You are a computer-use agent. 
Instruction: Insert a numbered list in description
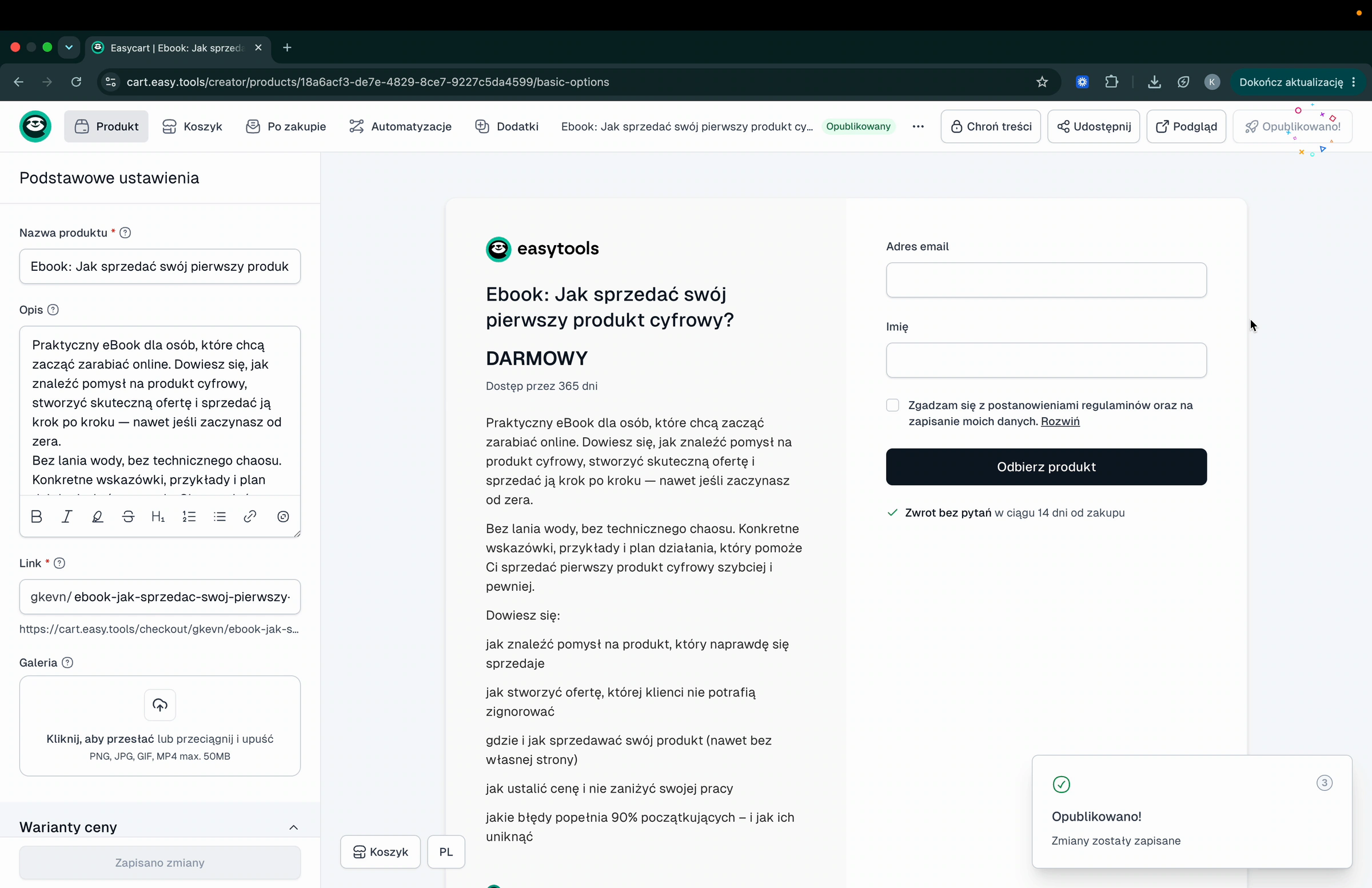[x=189, y=517]
